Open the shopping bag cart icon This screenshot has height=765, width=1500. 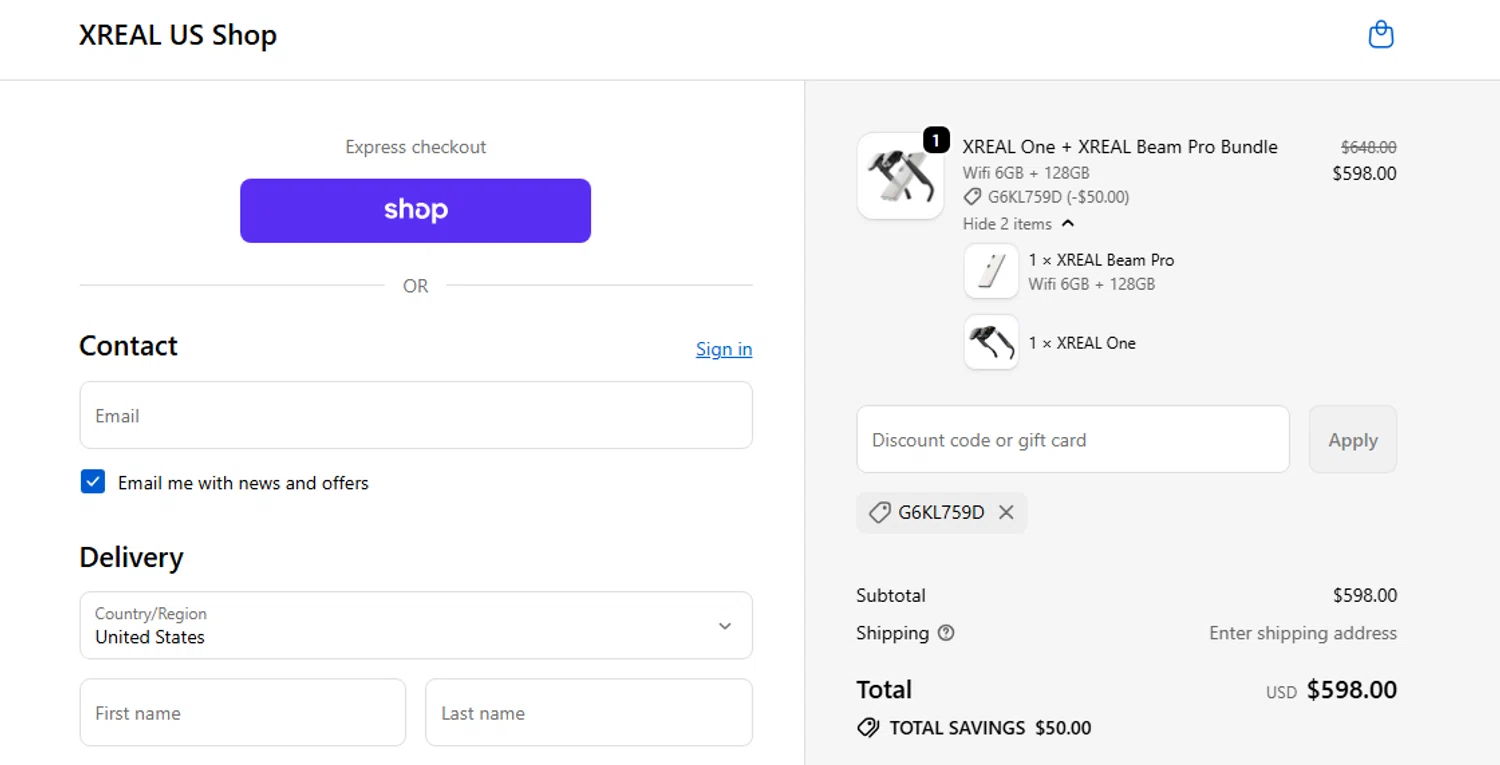click(1381, 35)
